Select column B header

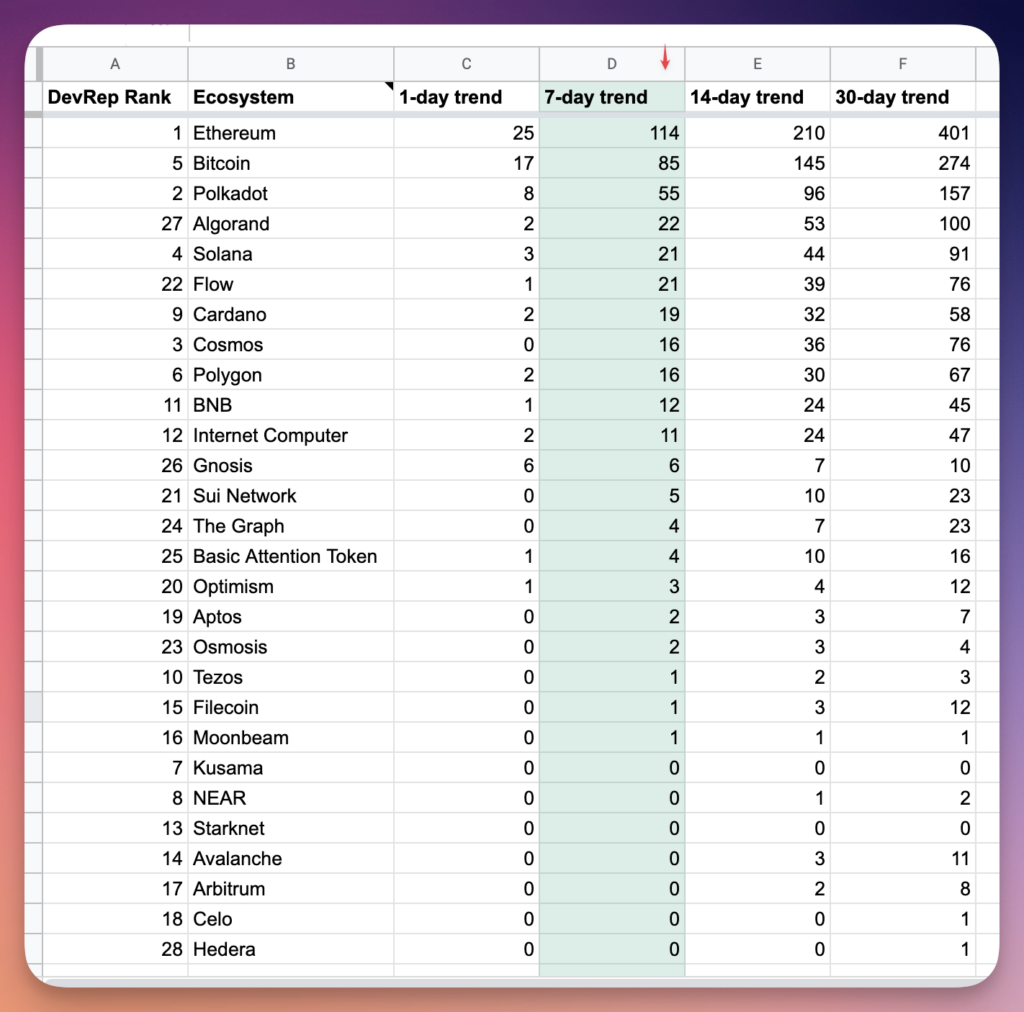tap(291, 64)
